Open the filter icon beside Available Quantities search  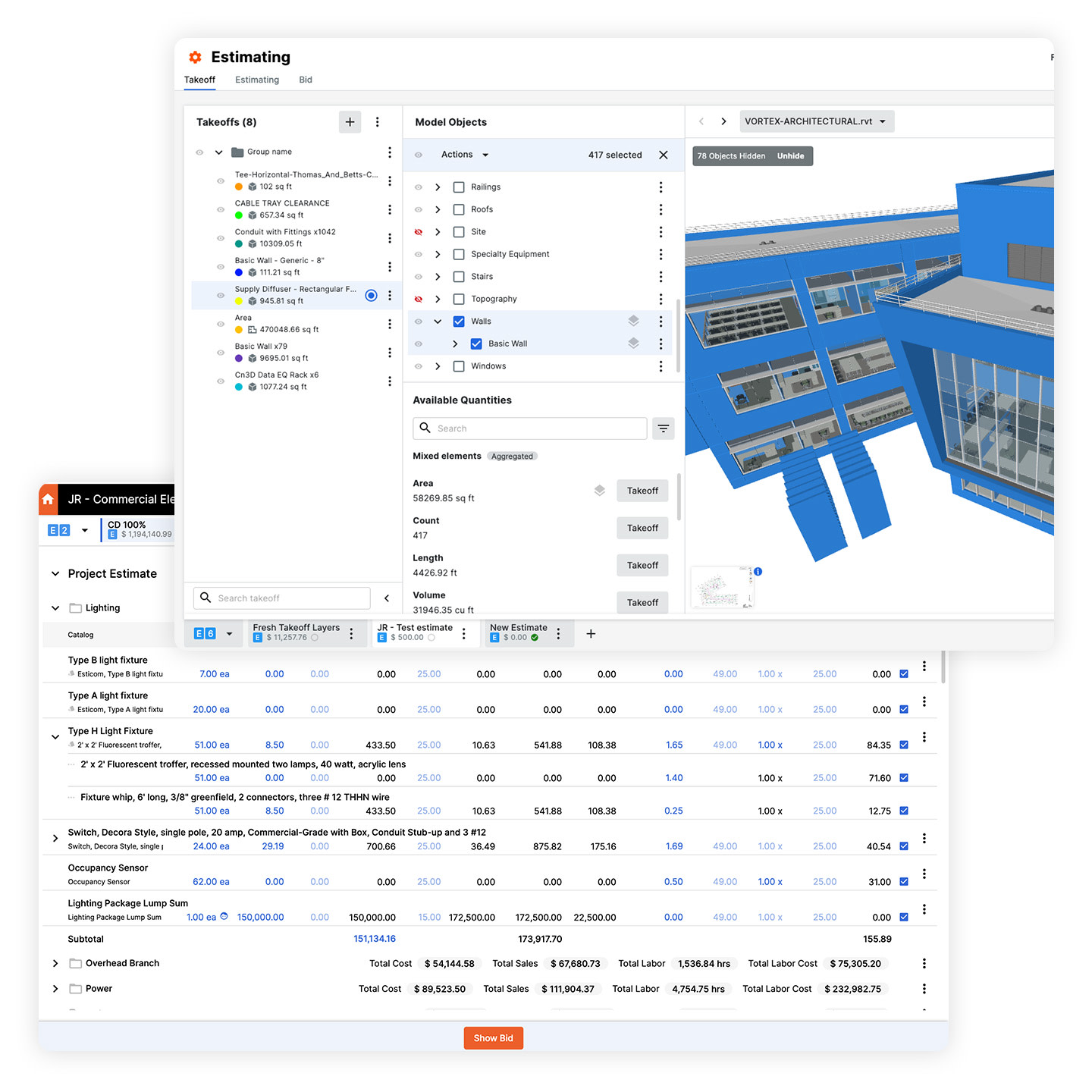pos(664,428)
